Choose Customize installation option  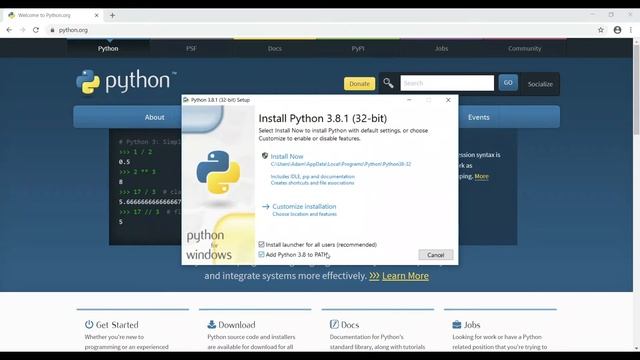[x=304, y=207]
